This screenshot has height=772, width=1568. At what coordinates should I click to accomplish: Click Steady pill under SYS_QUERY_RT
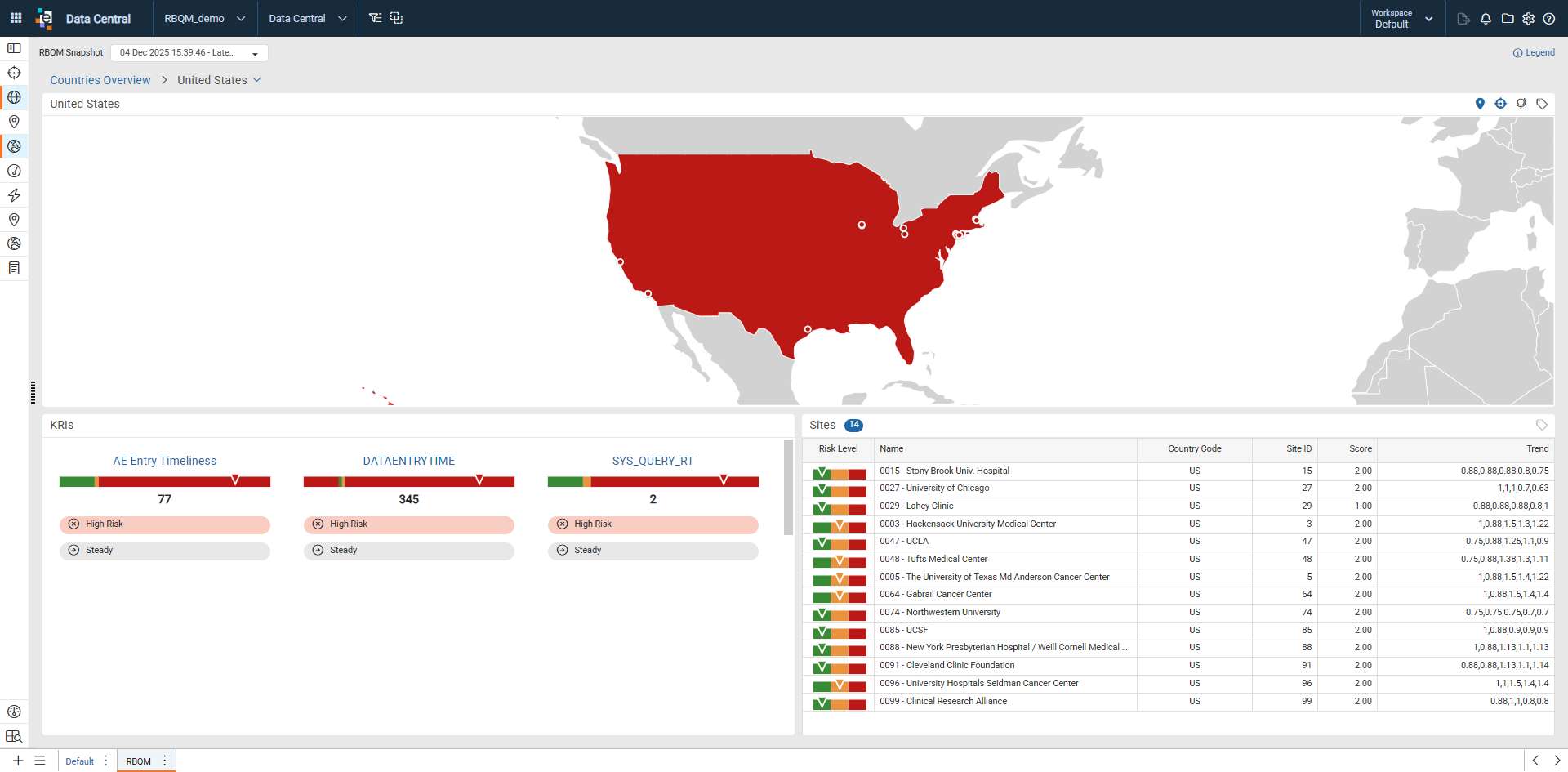(x=653, y=551)
